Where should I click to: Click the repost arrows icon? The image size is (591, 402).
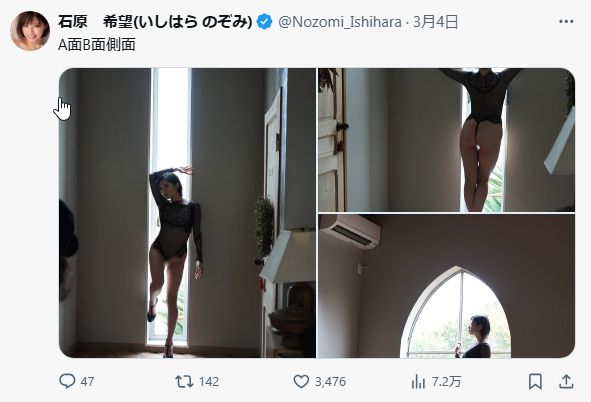click(184, 382)
